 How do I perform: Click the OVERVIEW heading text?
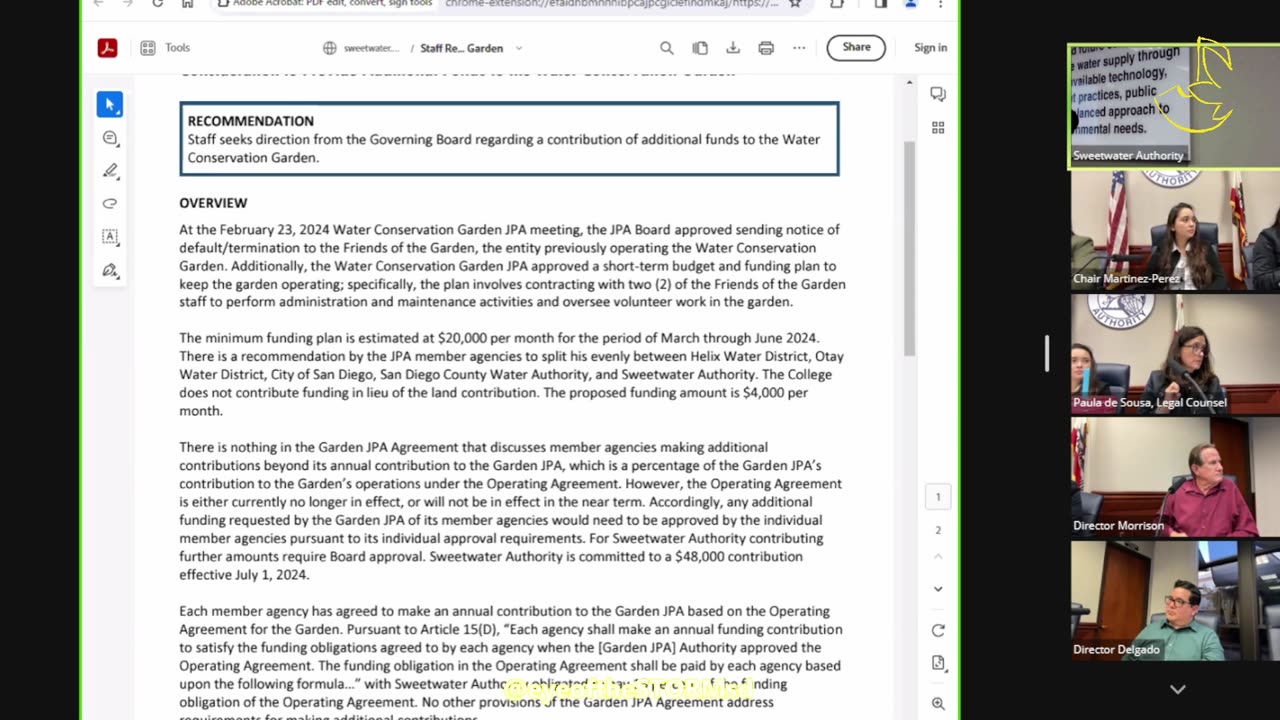[213, 203]
